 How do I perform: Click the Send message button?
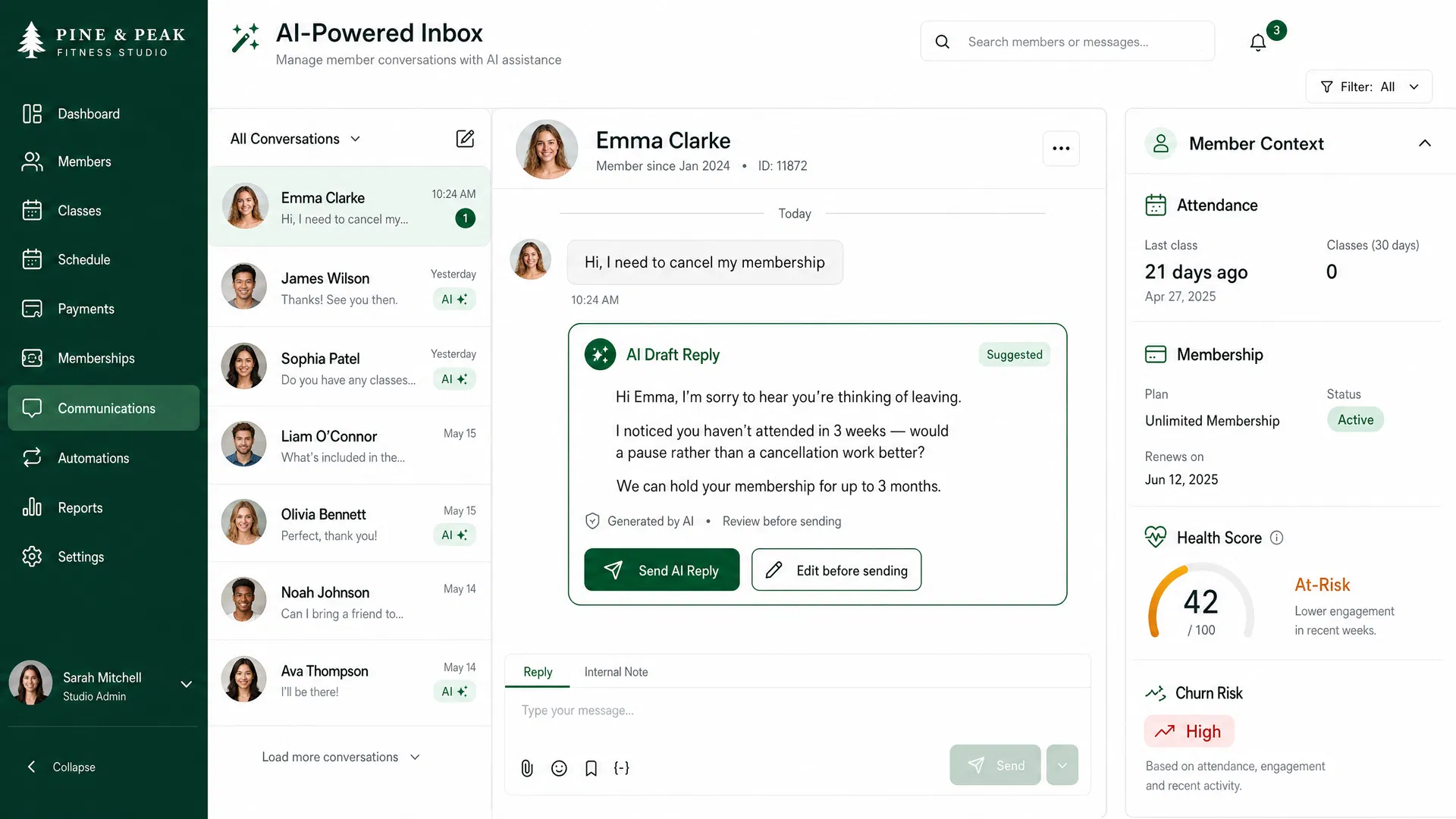(995, 765)
